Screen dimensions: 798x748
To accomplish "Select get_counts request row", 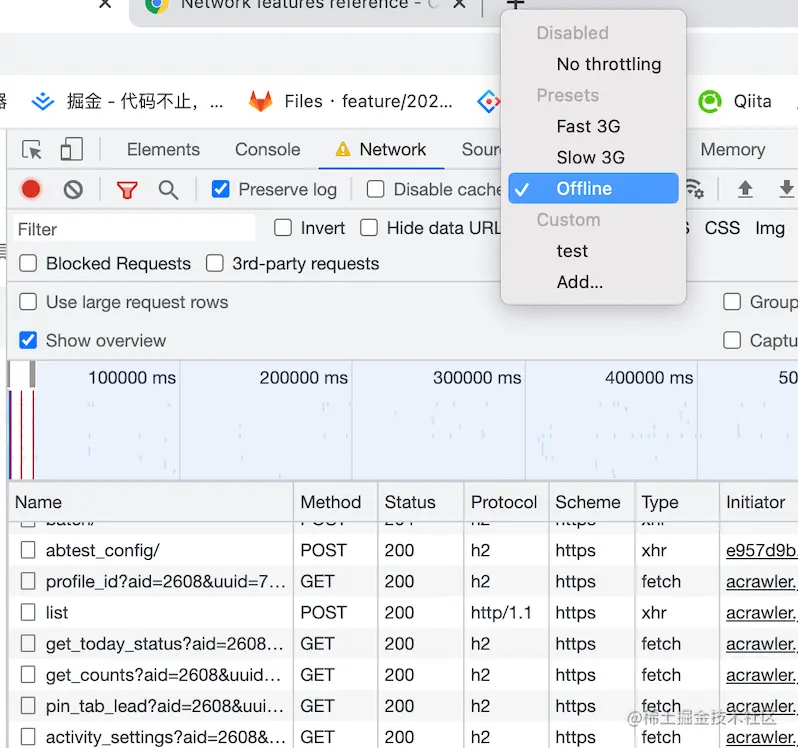I will [404, 675].
